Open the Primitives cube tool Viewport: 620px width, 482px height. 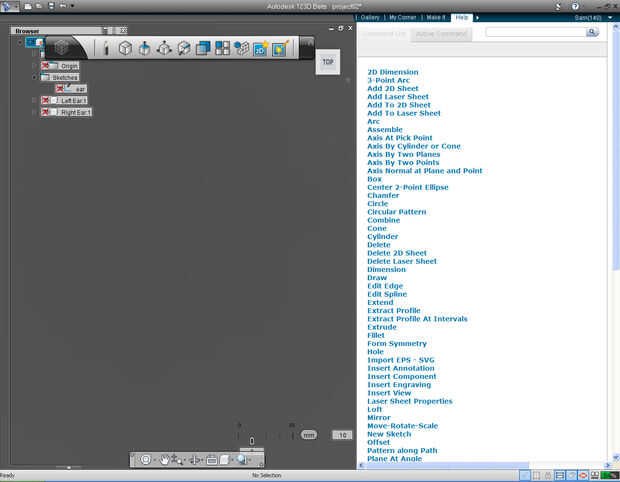(x=125, y=48)
